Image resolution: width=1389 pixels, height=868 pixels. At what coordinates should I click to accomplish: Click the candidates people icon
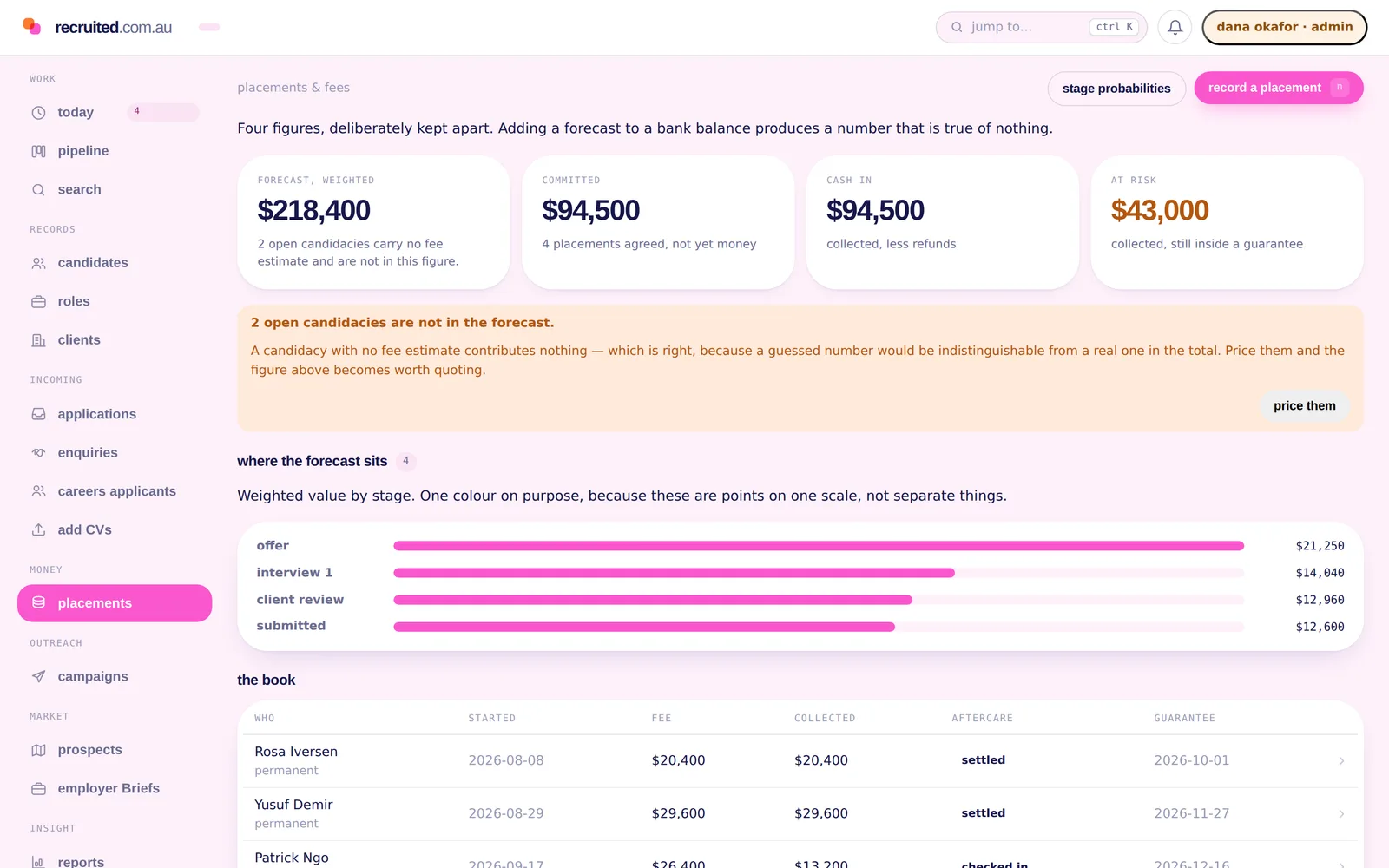38,263
